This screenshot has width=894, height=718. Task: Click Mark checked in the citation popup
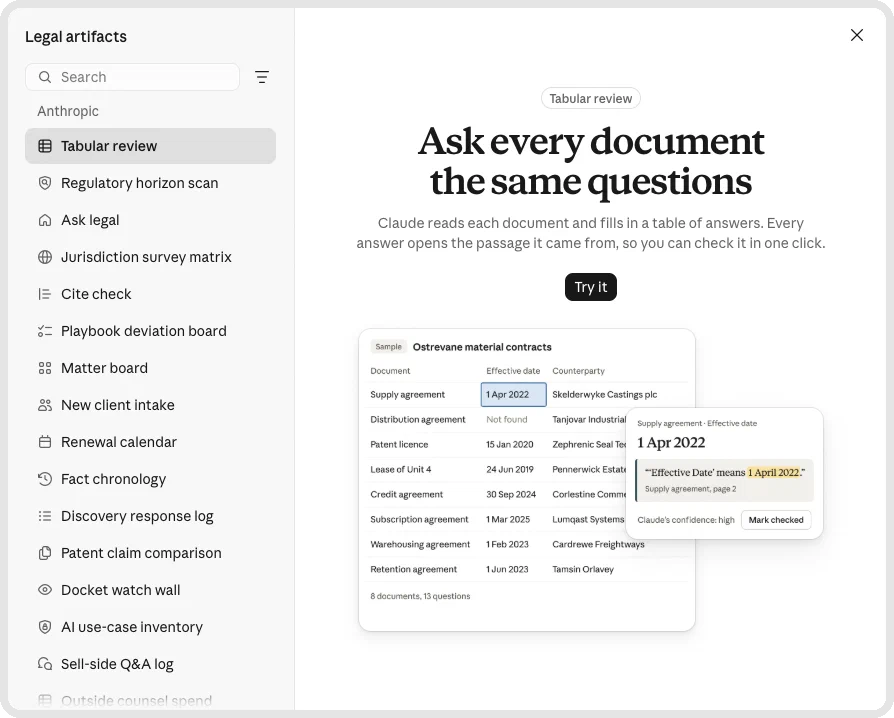(776, 520)
